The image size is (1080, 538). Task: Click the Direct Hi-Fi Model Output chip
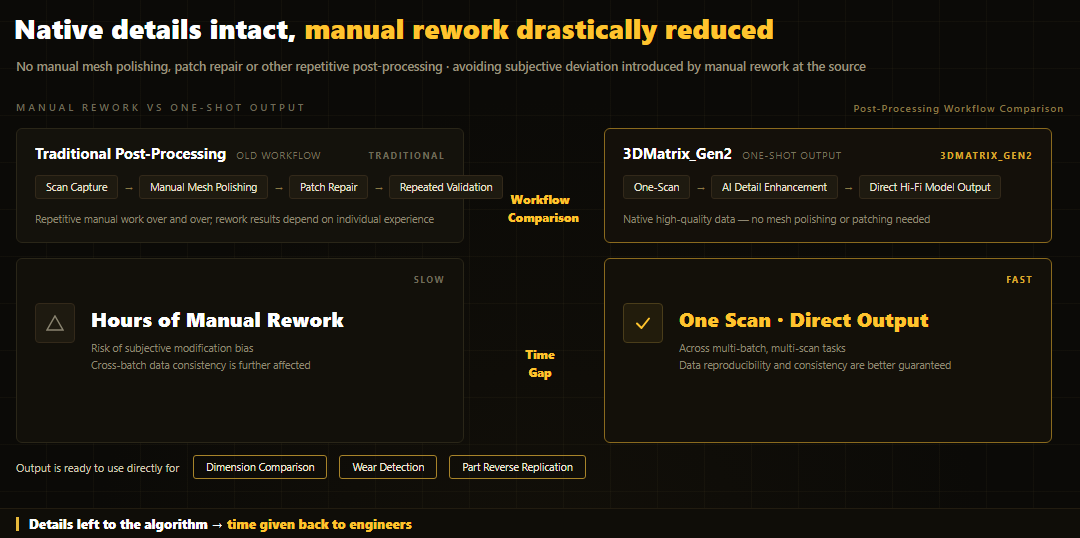[x=930, y=187]
